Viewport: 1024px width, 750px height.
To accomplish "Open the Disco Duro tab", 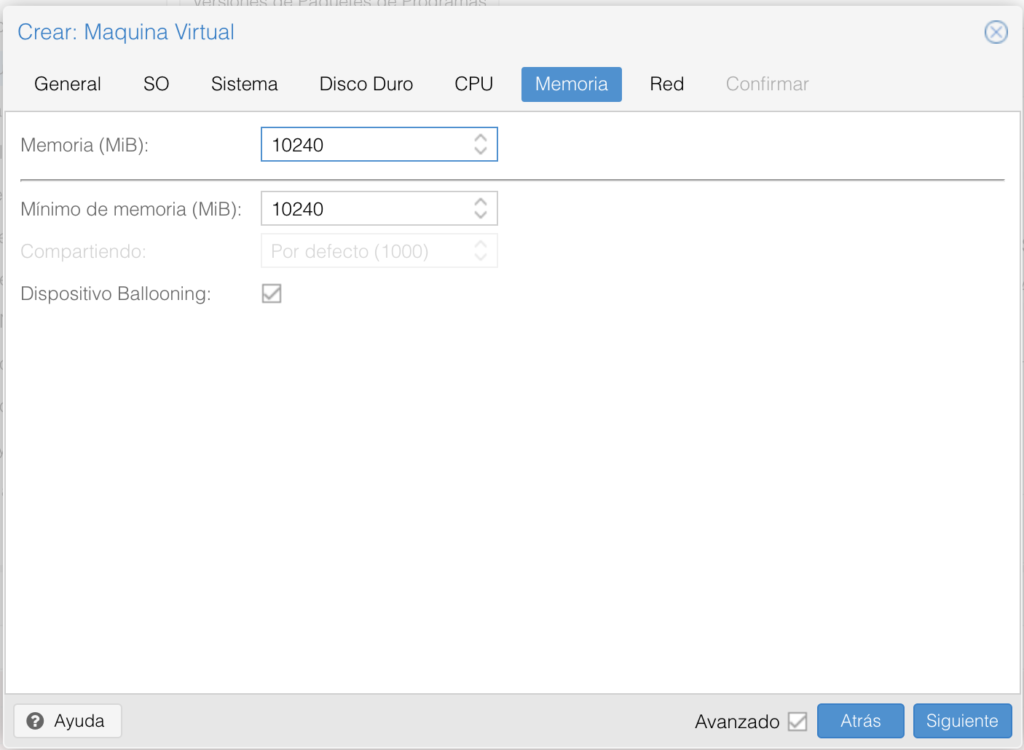I will point(366,84).
